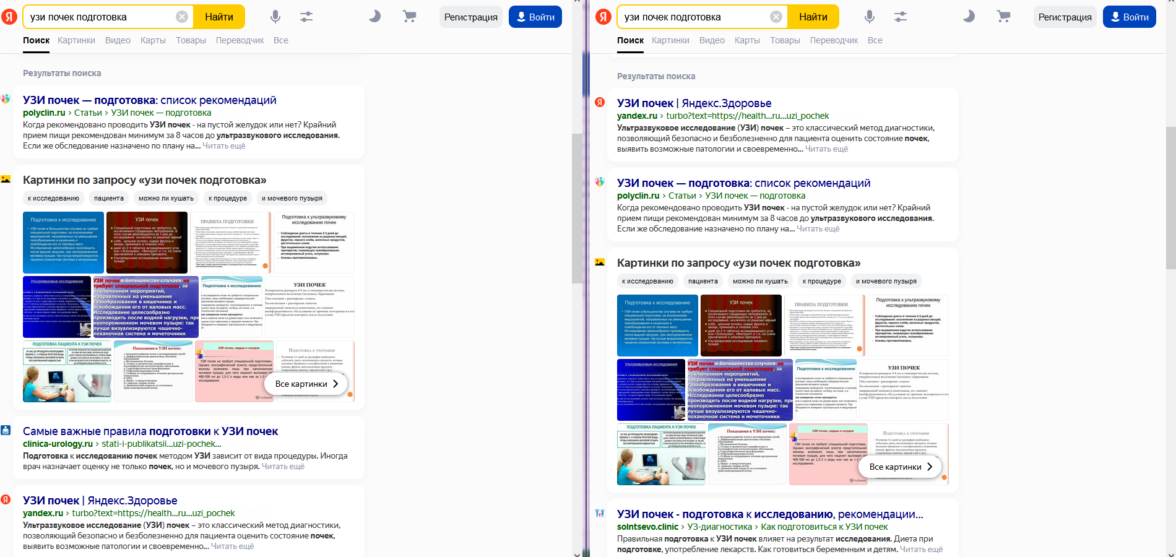Switch to 'Картинки' tab in left window
1176x557 pixels.
coord(77,40)
